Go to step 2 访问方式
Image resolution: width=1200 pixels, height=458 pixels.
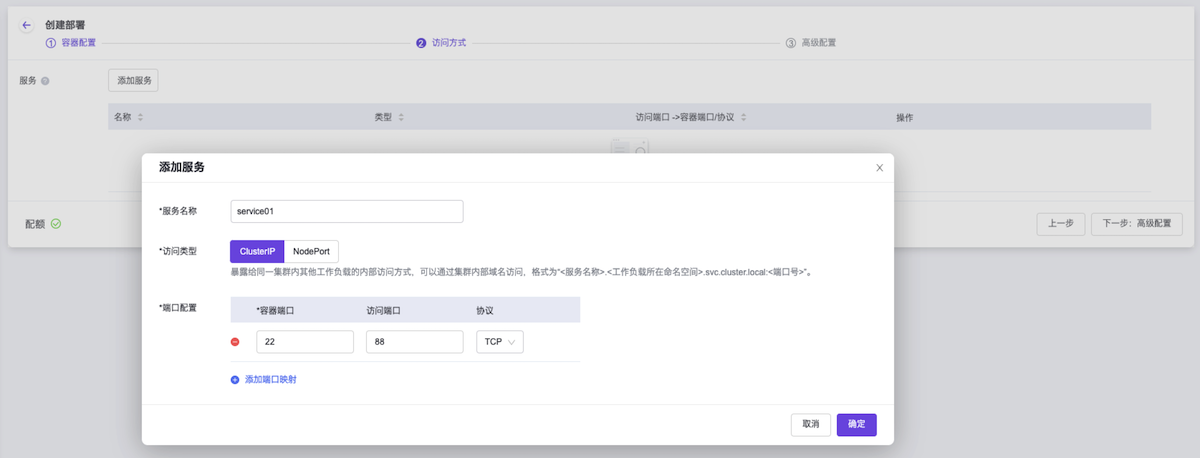point(441,43)
